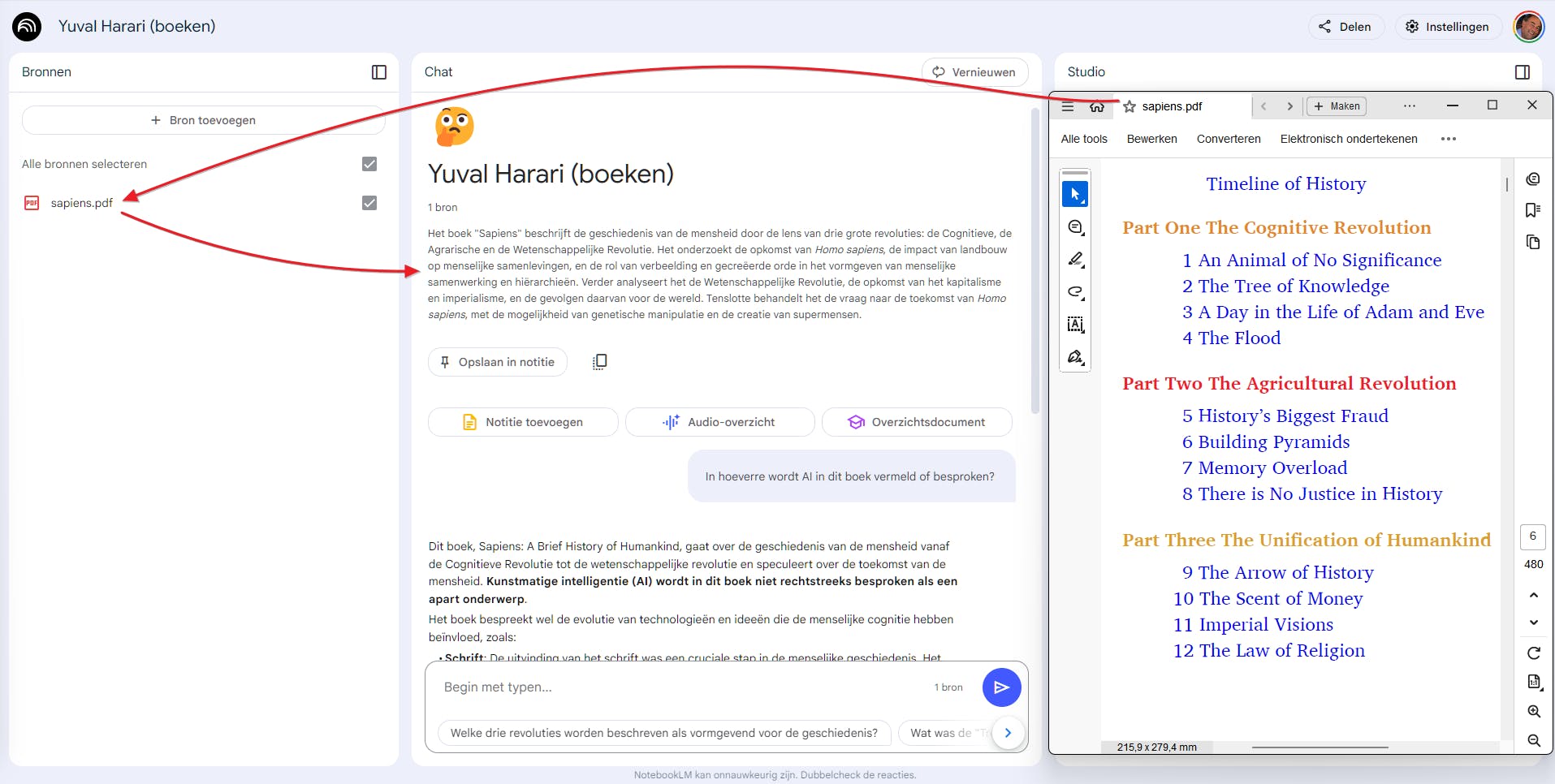Viewport: 1555px width, 784px height.
Task: Click the PDF horizontal scrollbar
Action: (x=1320, y=747)
